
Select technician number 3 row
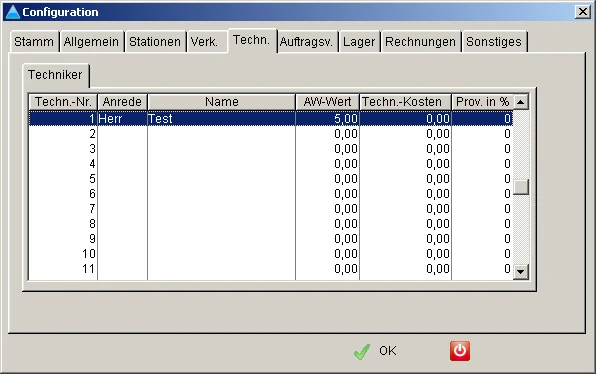pos(271,149)
